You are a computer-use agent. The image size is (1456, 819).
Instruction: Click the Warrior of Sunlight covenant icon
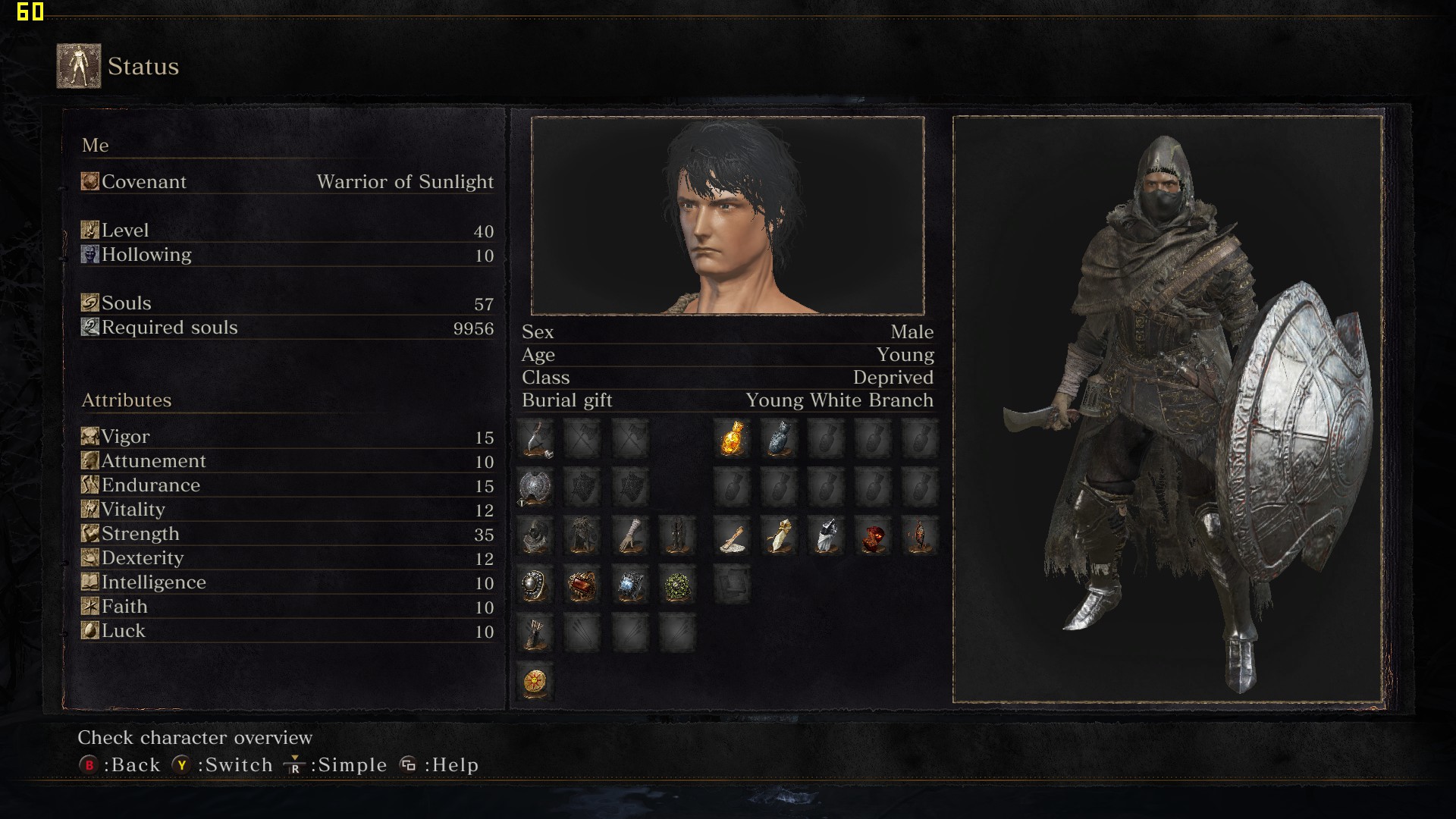point(535,682)
